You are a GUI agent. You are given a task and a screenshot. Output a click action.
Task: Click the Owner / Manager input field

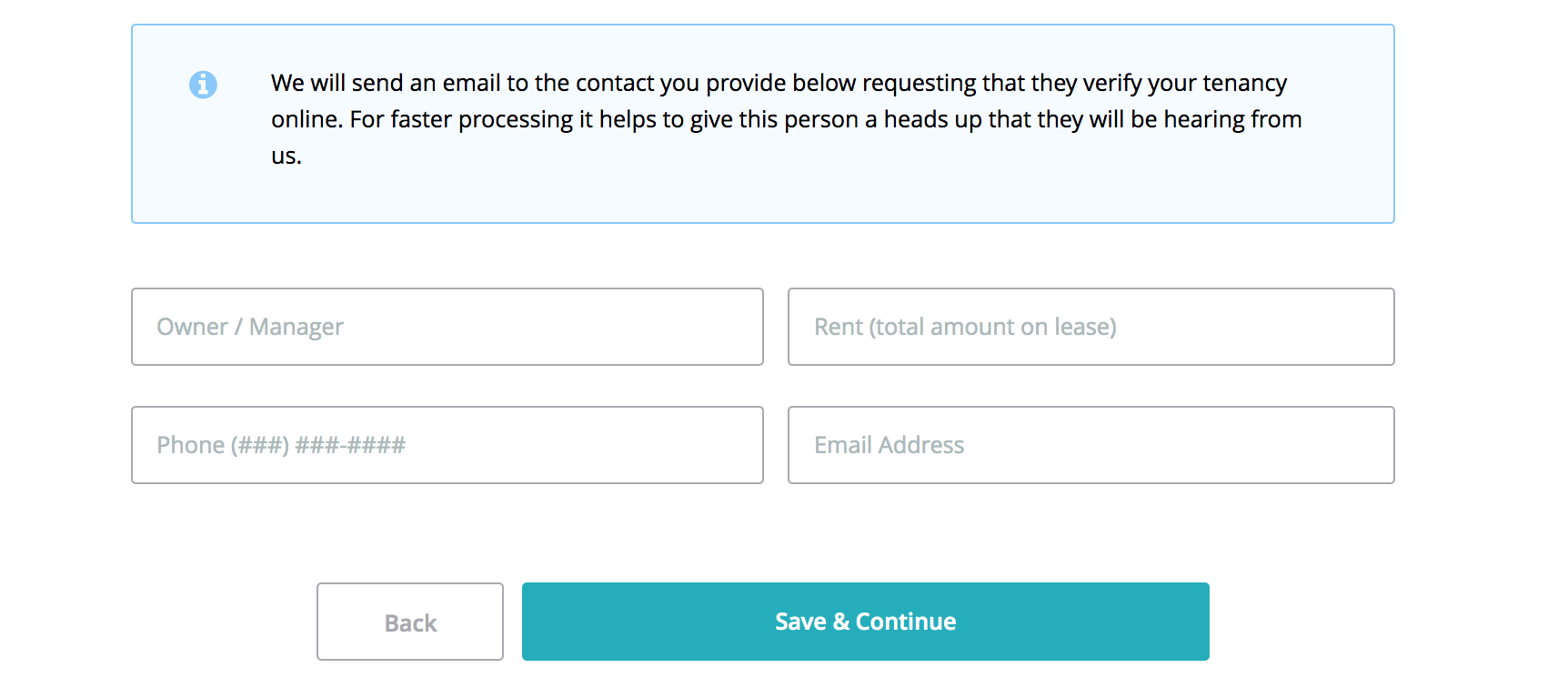(447, 327)
